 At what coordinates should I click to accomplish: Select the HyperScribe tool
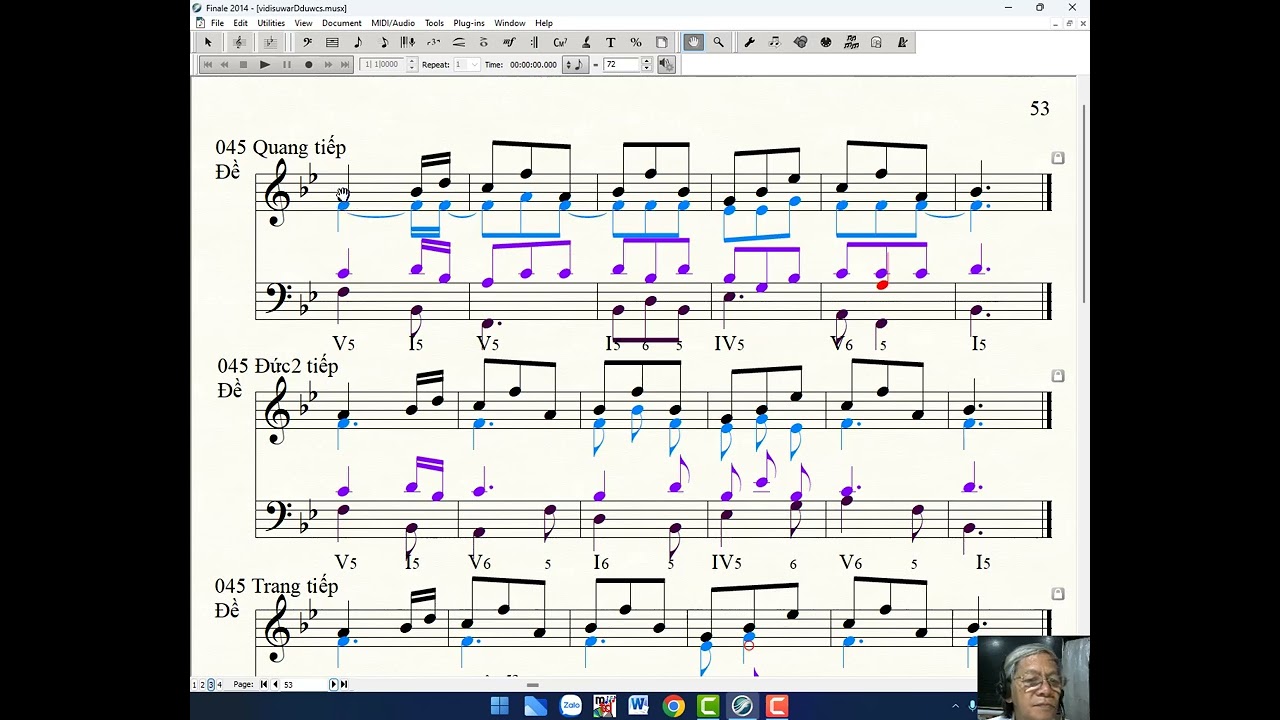[x=408, y=42]
